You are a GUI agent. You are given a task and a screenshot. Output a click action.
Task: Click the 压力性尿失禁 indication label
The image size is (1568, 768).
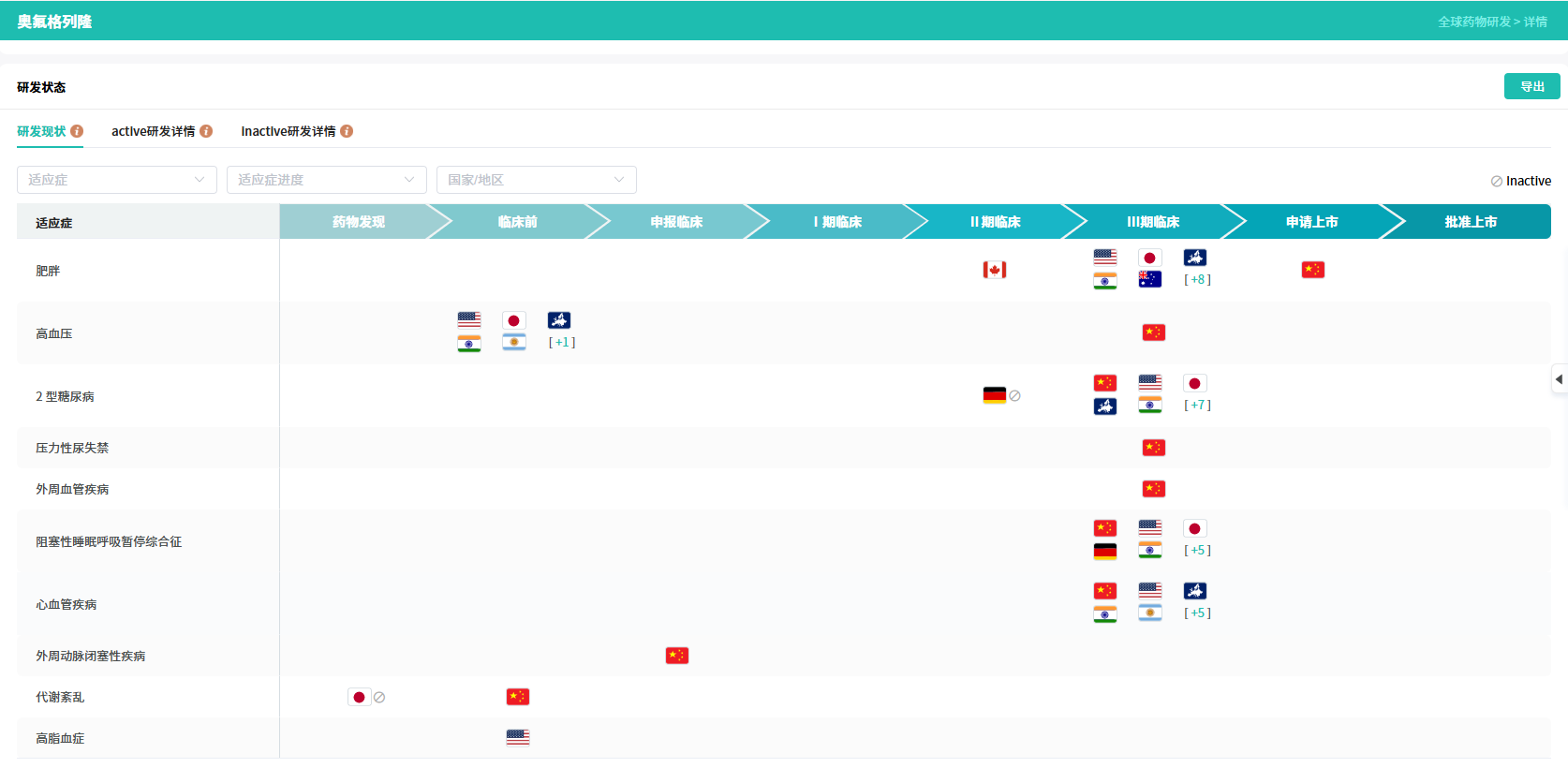pos(72,448)
